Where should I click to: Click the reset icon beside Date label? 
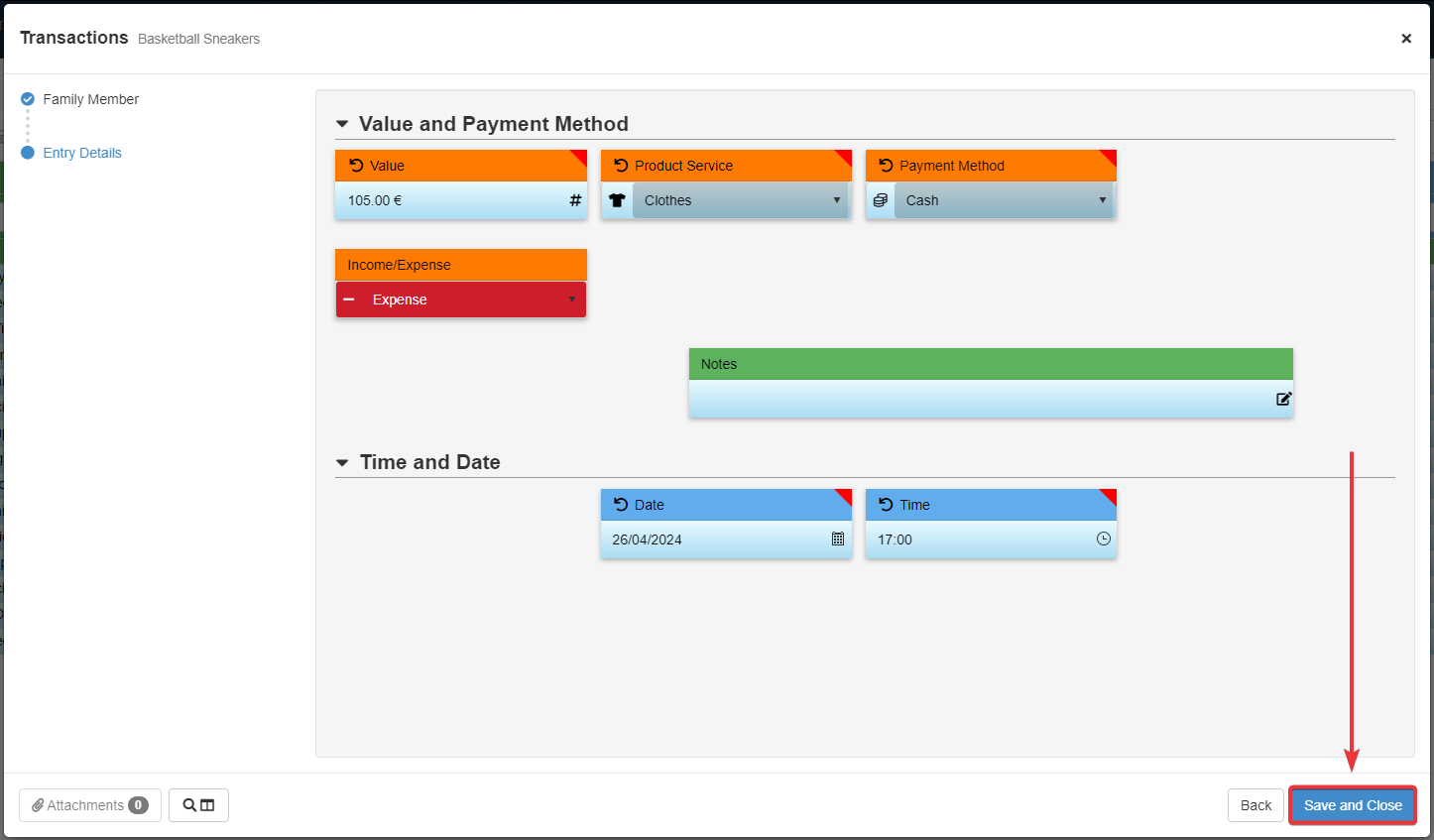(x=622, y=505)
